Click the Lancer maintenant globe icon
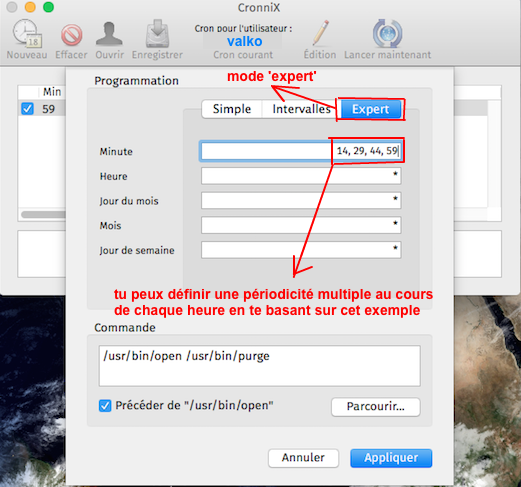Image resolution: width=521 pixels, height=487 pixels. click(x=387, y=34)
